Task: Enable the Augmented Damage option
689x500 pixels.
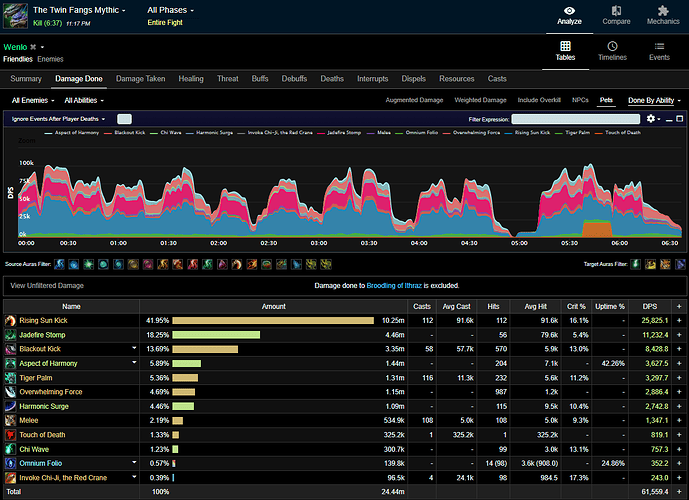Action: pyautogui.click(x=414, y=100)
